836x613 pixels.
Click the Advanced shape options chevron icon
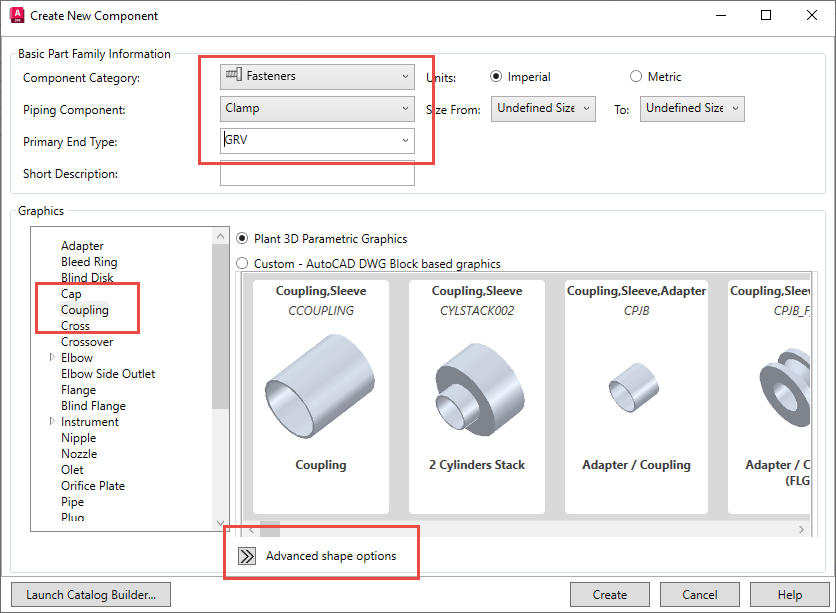pyautogui.click(x=247, y=556)
